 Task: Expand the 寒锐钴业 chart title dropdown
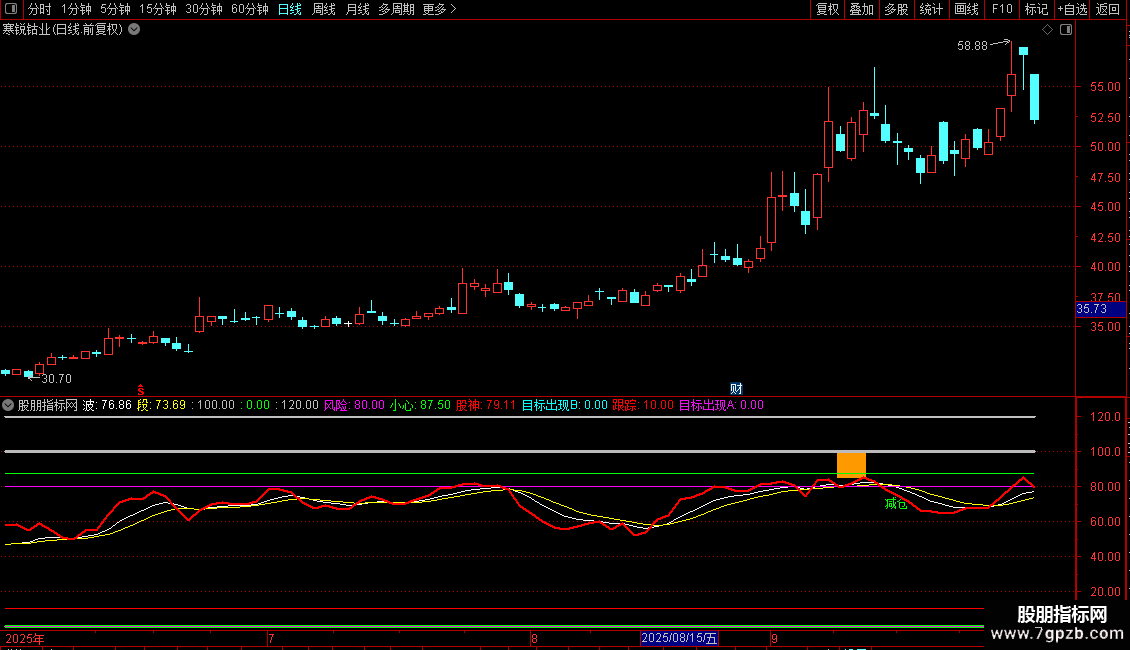click(x=134, y=29)
